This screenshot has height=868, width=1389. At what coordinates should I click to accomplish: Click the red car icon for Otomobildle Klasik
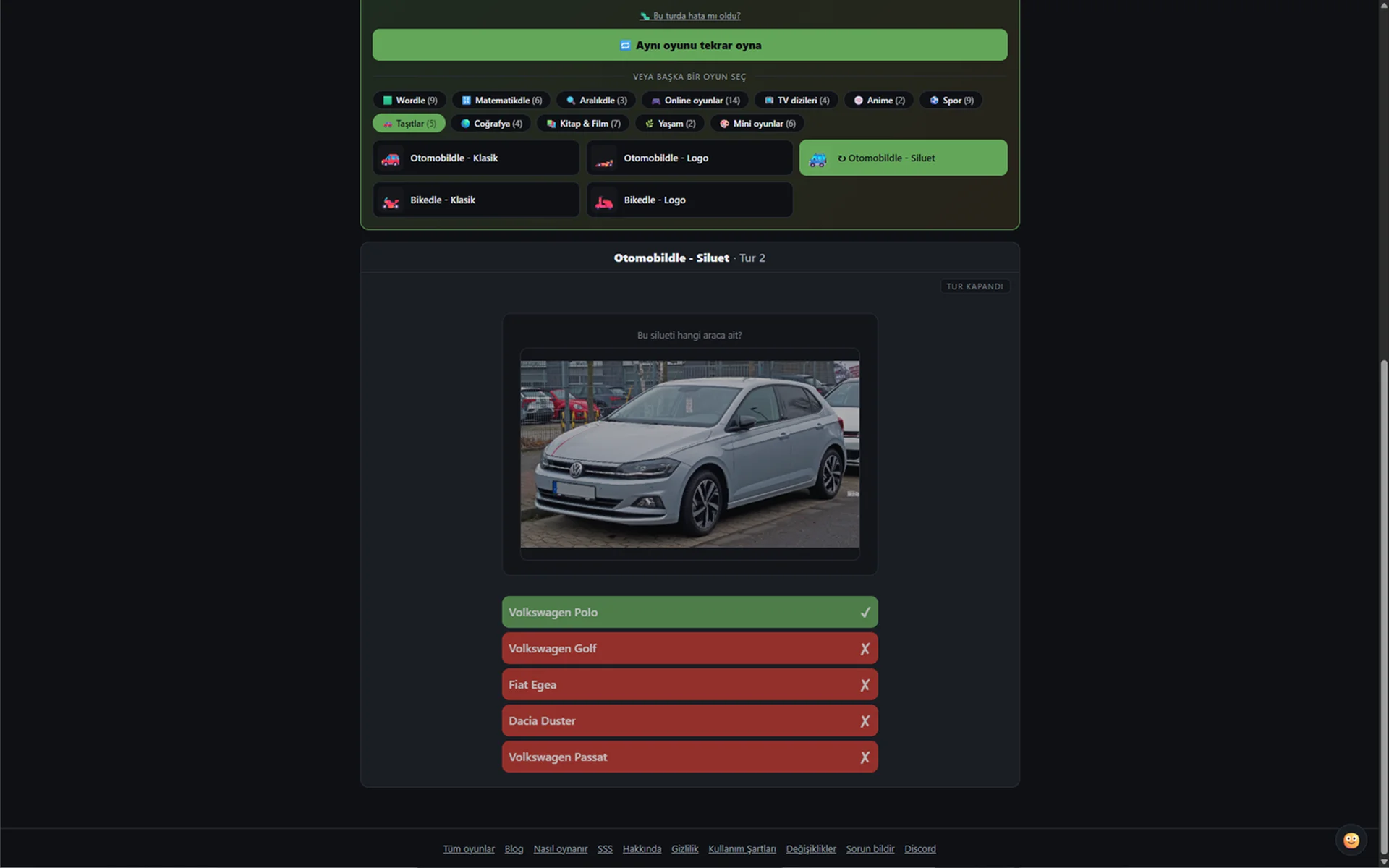(391, 158)
